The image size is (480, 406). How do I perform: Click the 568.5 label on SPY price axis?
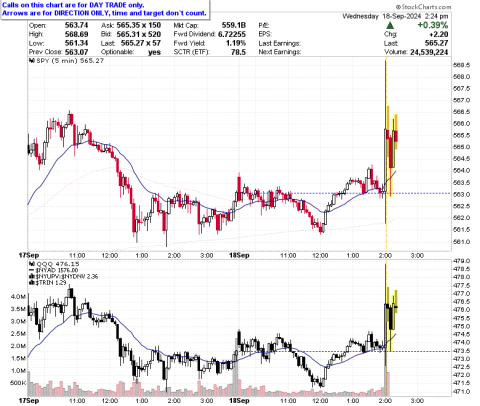(461, 65)
